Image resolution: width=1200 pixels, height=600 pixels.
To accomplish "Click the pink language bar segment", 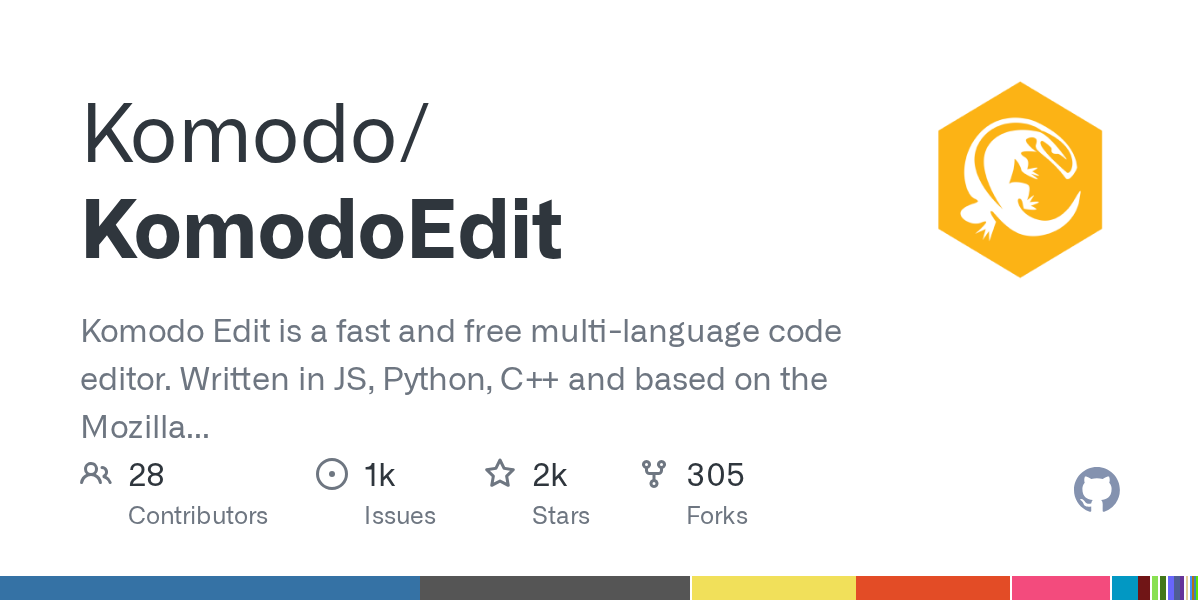I will [x=1061, y=588].
